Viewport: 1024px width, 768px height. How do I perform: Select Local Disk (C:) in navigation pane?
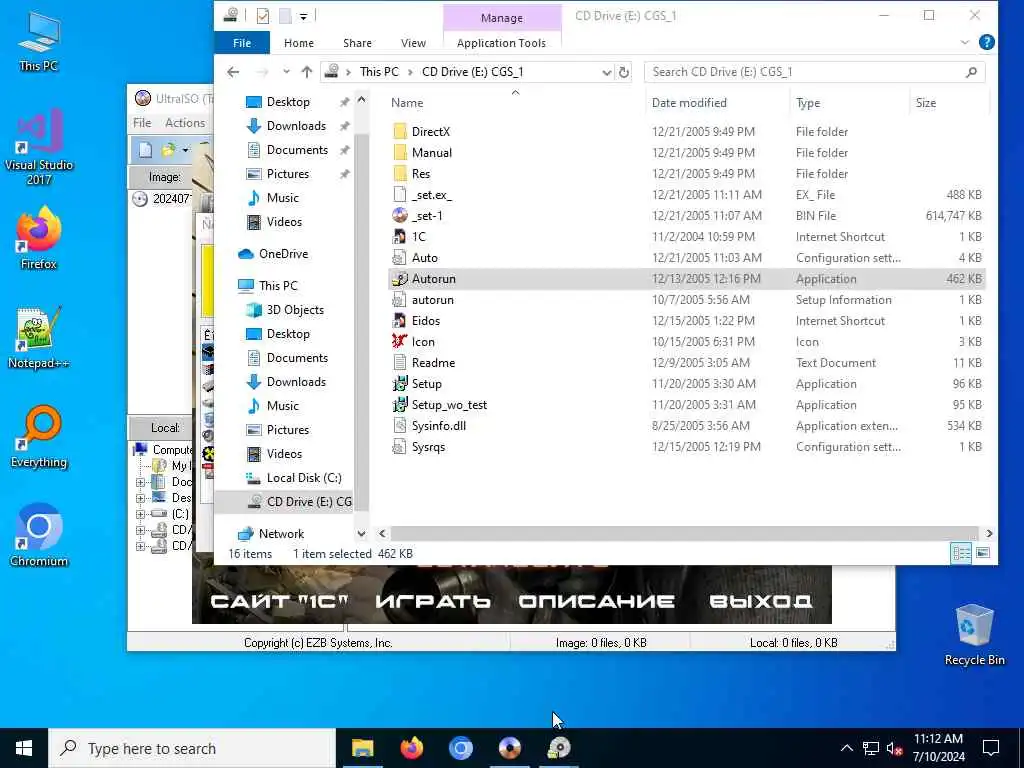[304, 477]
